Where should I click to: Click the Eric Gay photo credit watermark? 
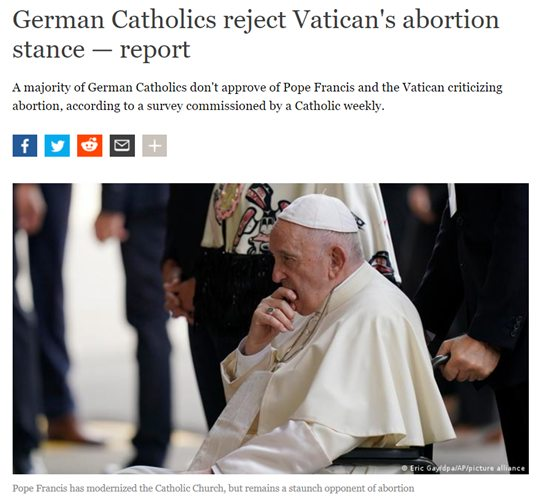[x=463, y=468]
